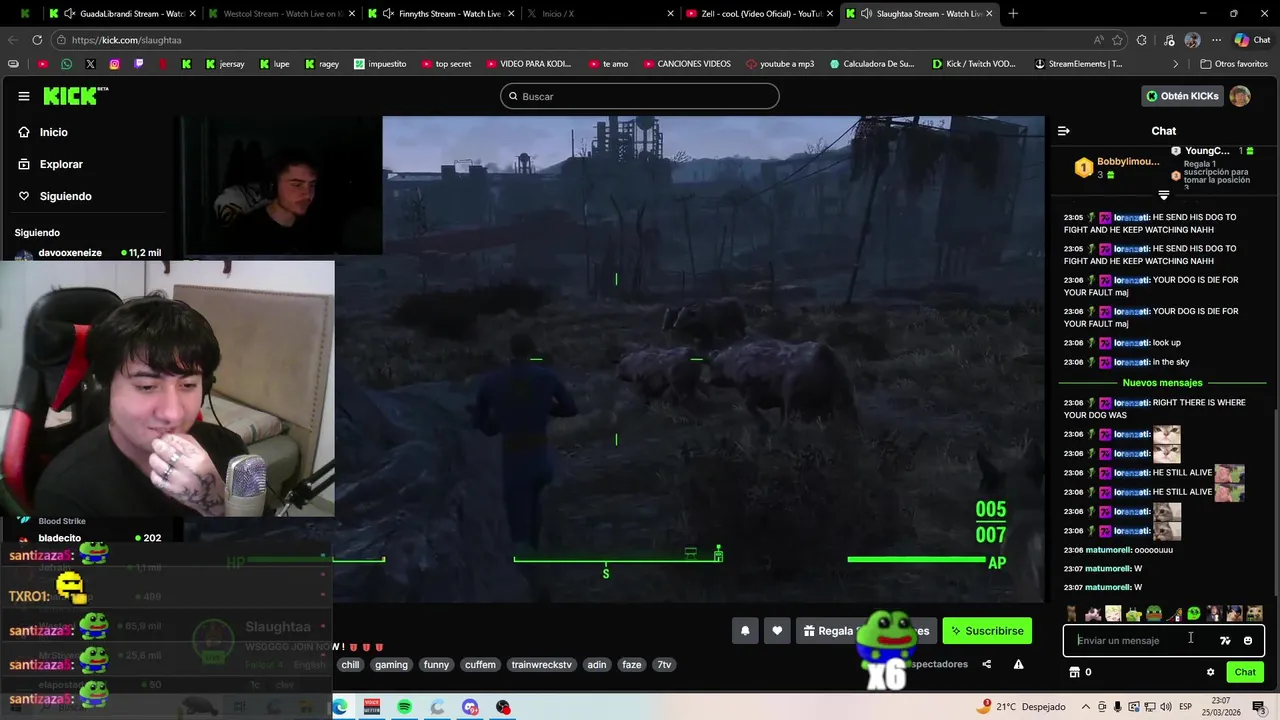Open lupe bookmark

pos(275,64)
